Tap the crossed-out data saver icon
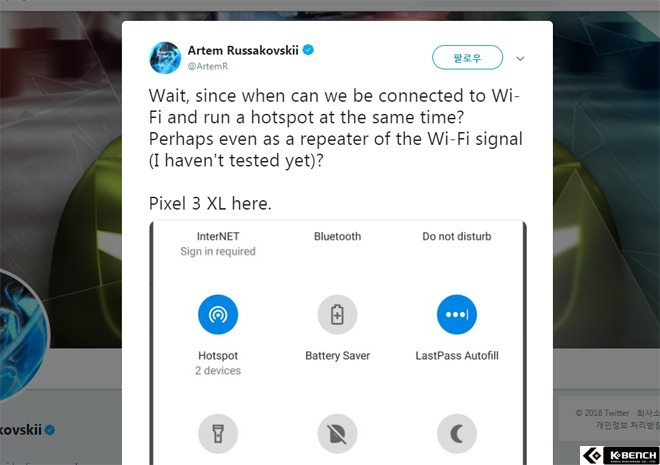Screen dimensions: 660x465 click(x=337, y=433)
